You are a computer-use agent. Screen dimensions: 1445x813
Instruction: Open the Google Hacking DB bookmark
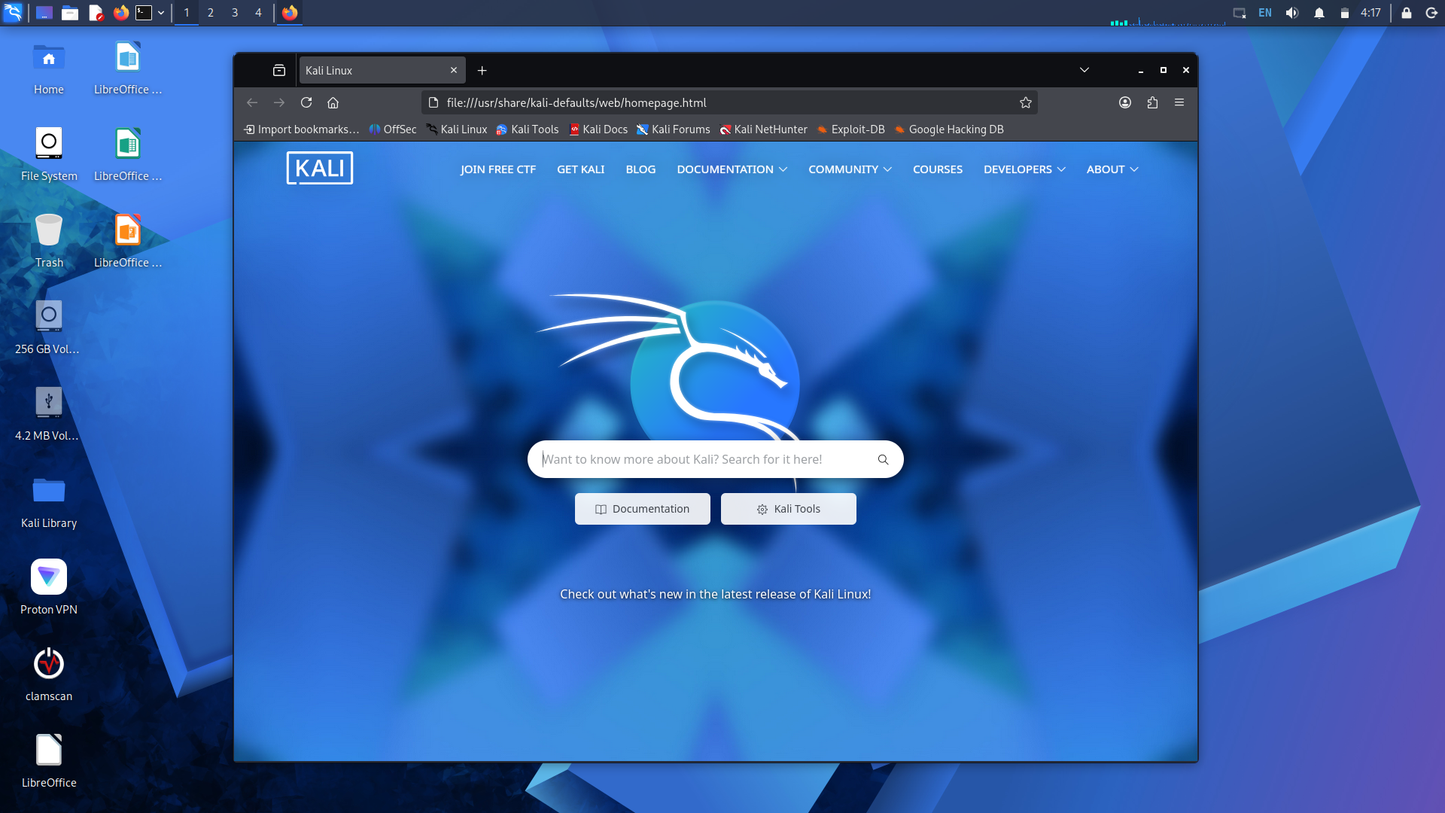coord(949,129)
